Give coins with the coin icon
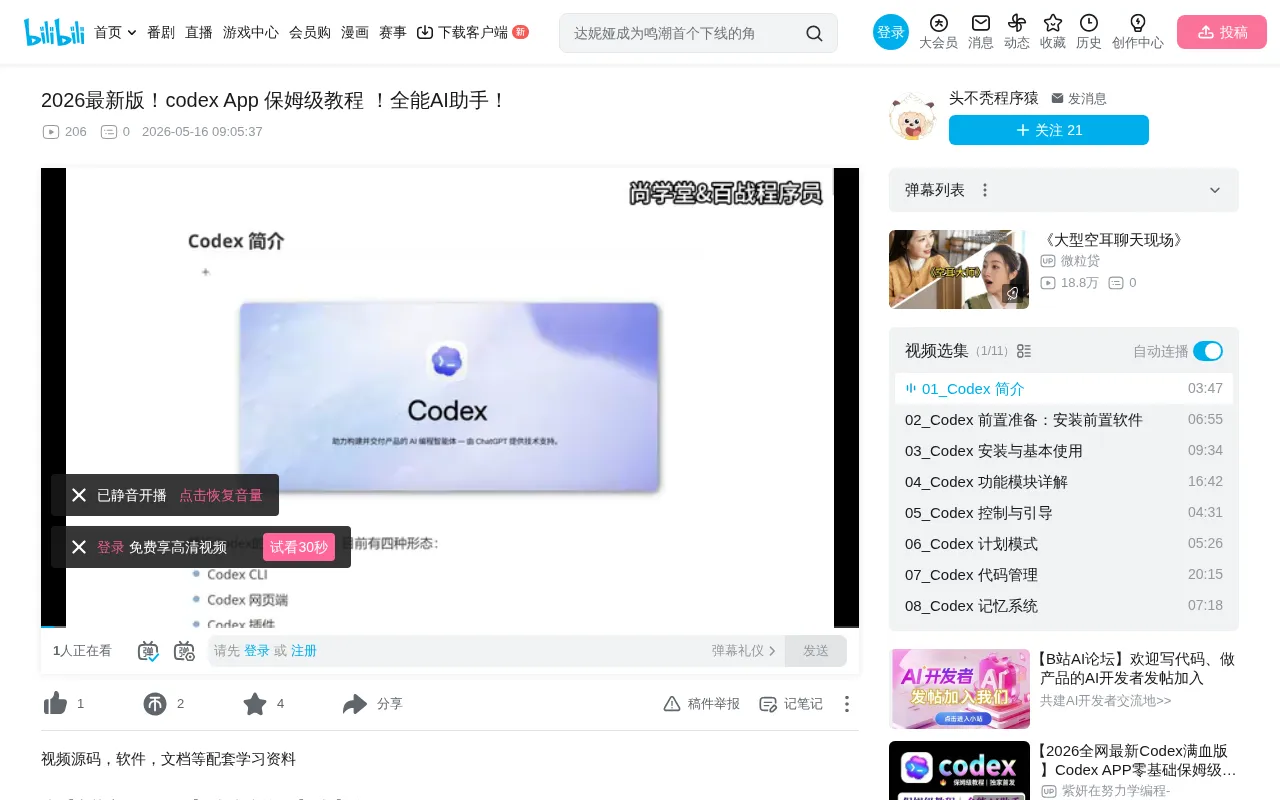Viewport: 1280px width, 800px height. [155, 704]
